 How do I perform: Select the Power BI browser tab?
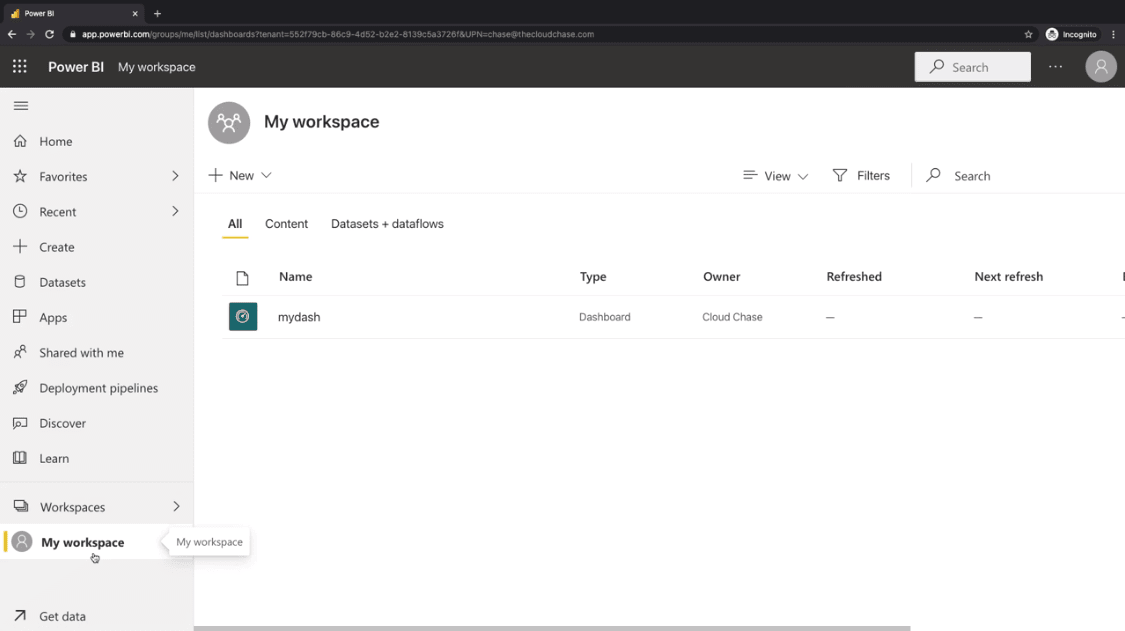(x=72, y=13)
